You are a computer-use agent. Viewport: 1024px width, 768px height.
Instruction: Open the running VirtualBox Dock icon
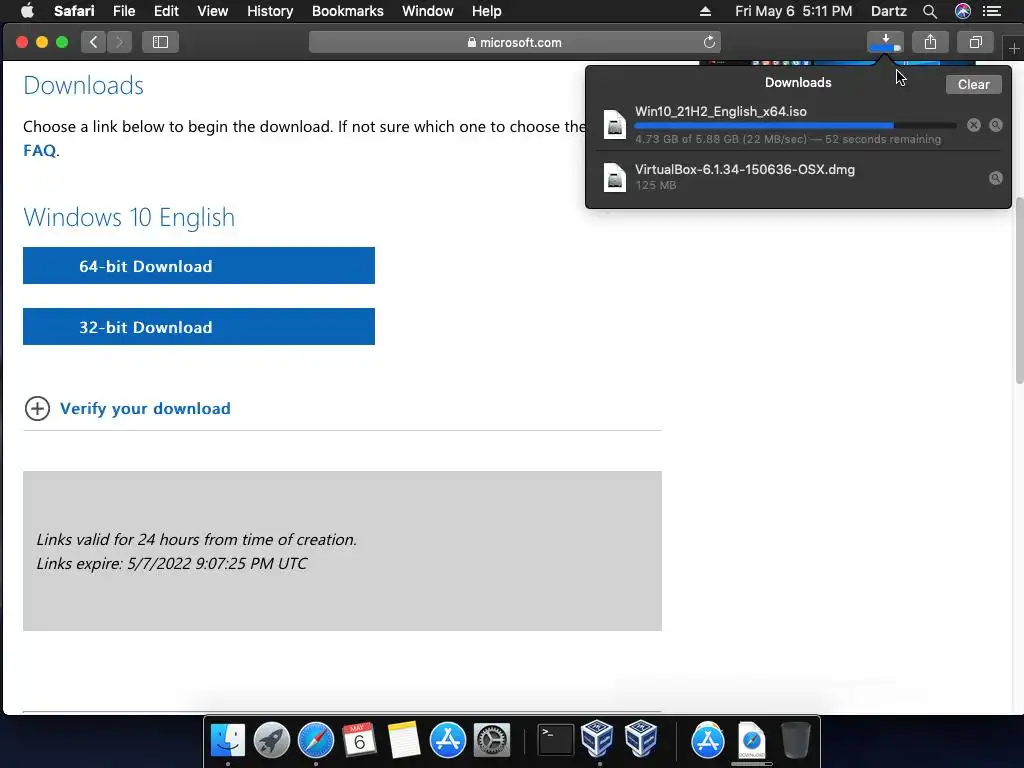pos(598,738)
